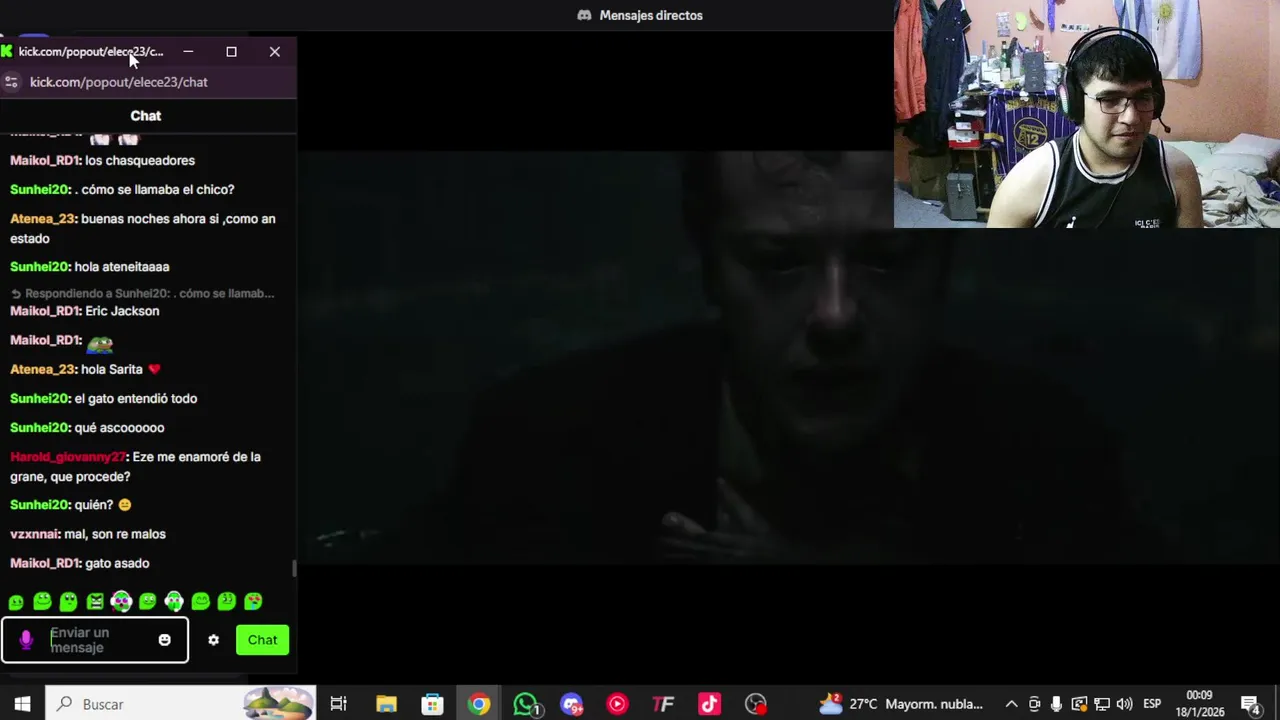Open chat settings gear icon
This screenshot has height=720, width=1280.
click(x=213, y=640)
